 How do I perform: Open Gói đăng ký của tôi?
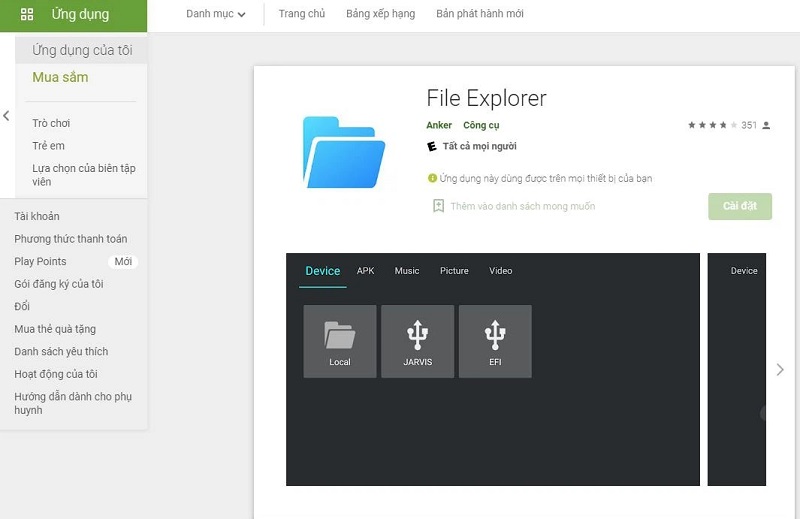coord(59,284)
